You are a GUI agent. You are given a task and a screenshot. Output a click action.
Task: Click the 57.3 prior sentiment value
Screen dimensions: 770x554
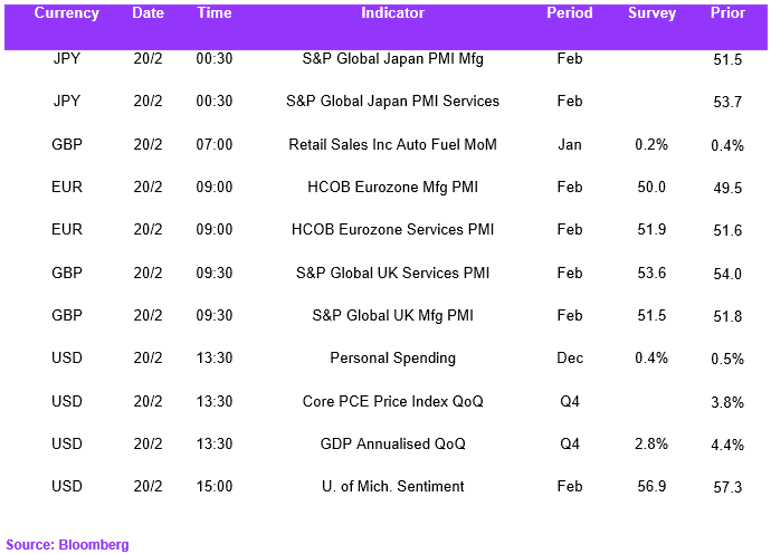click(727, 487)
